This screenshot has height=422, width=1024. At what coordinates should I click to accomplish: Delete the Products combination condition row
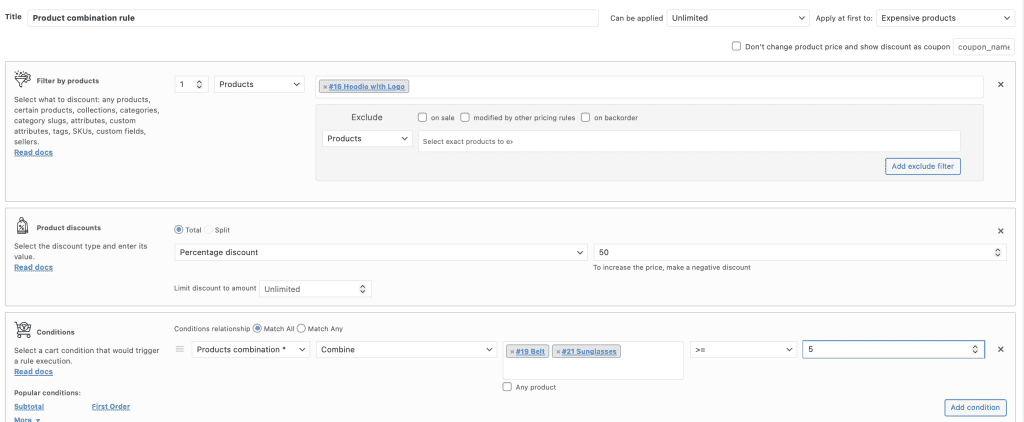(1001, 349)
